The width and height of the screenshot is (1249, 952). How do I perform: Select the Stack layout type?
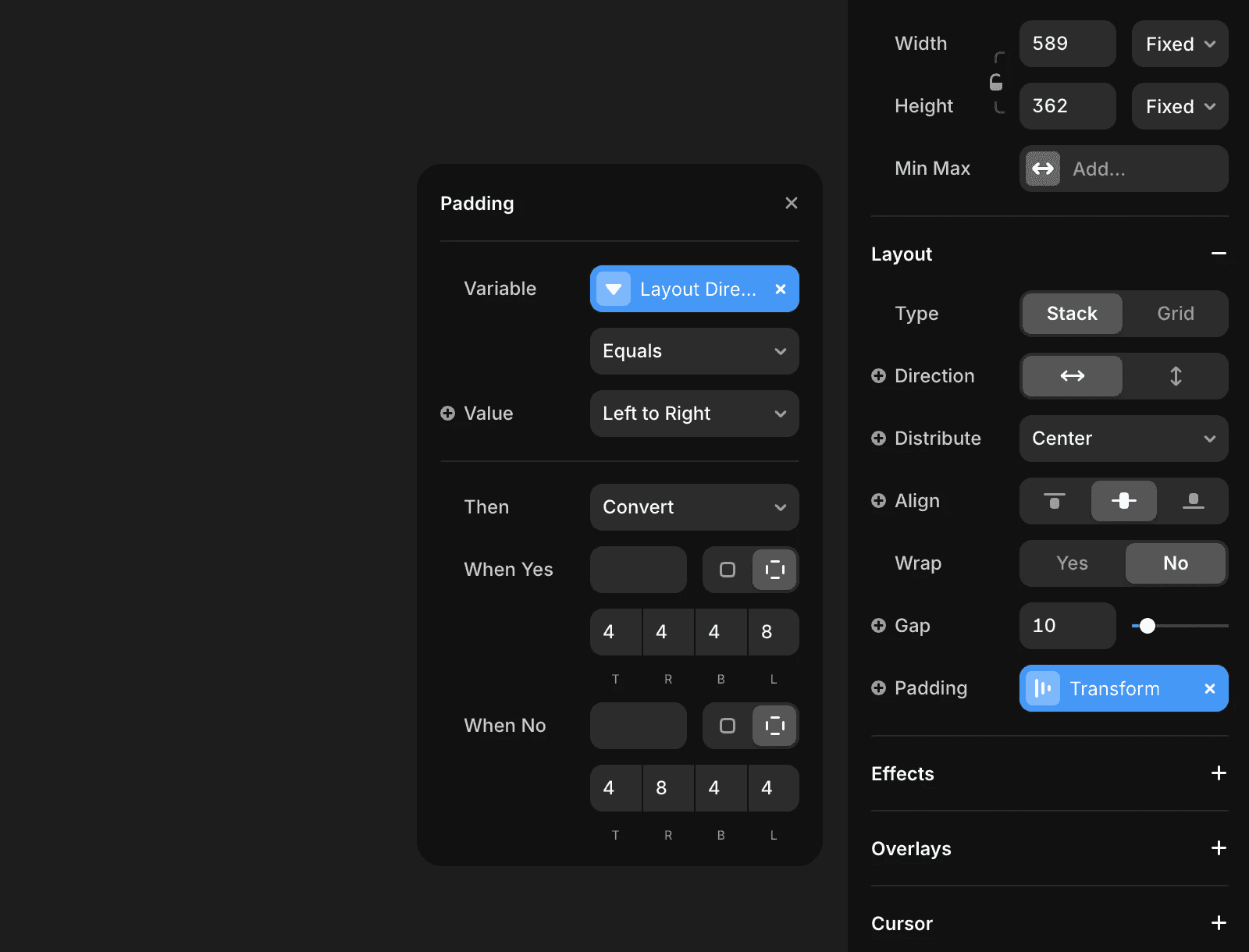click(x=1071, y=314)
